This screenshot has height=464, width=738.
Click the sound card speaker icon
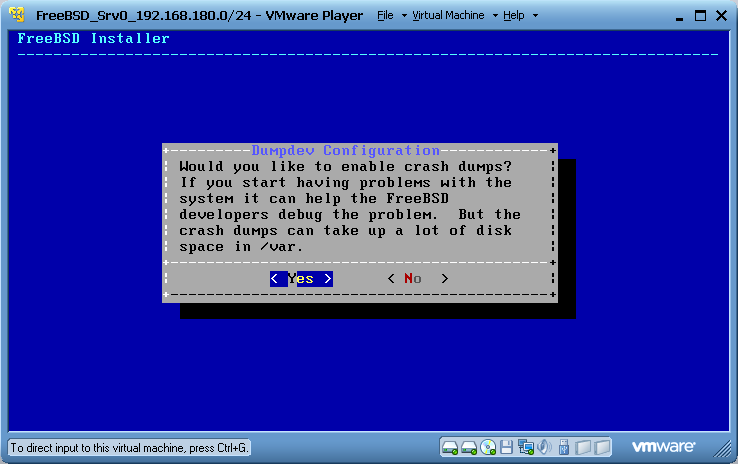544,447
